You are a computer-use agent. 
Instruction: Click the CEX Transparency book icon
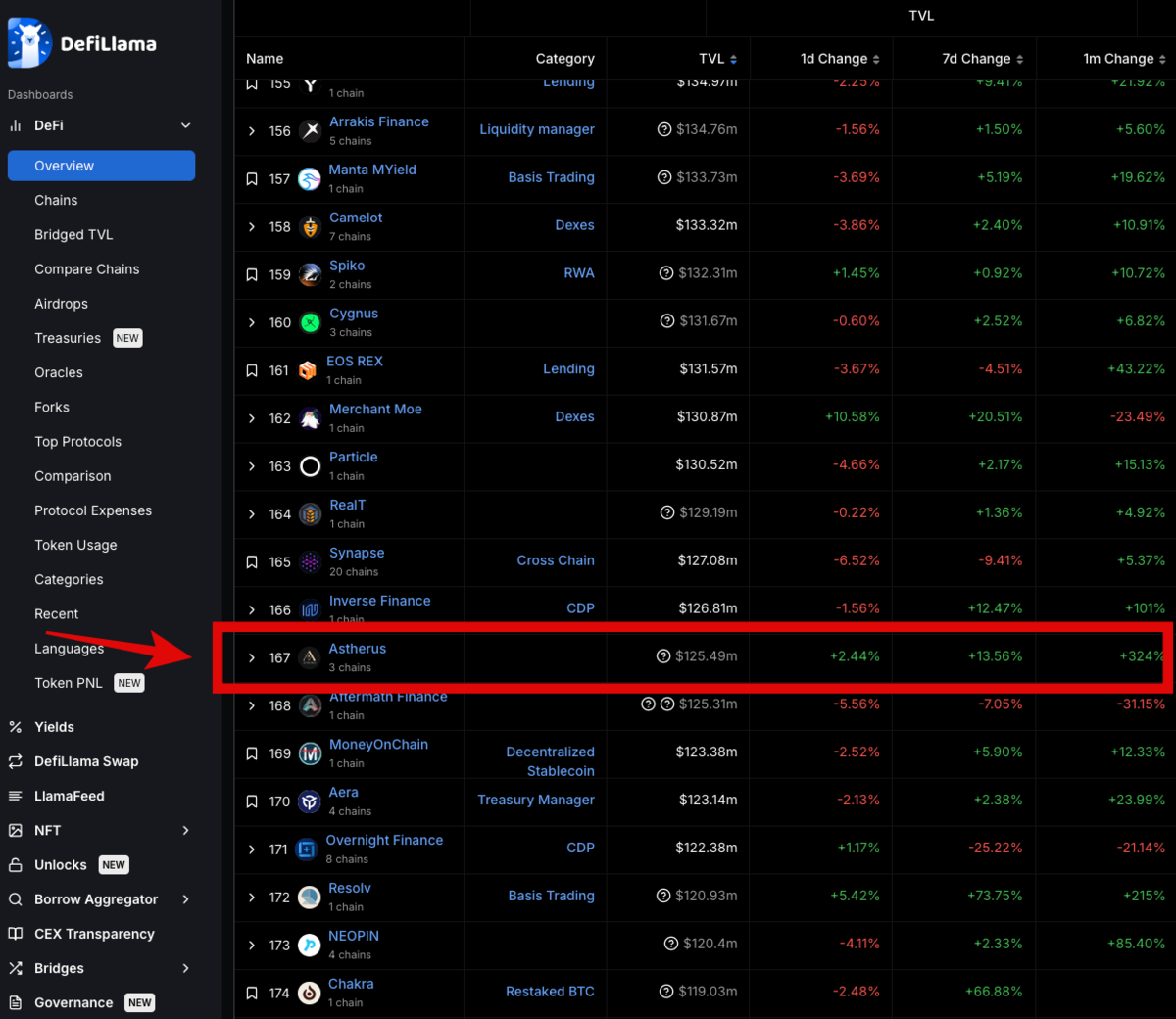click(x=16, y=934)
